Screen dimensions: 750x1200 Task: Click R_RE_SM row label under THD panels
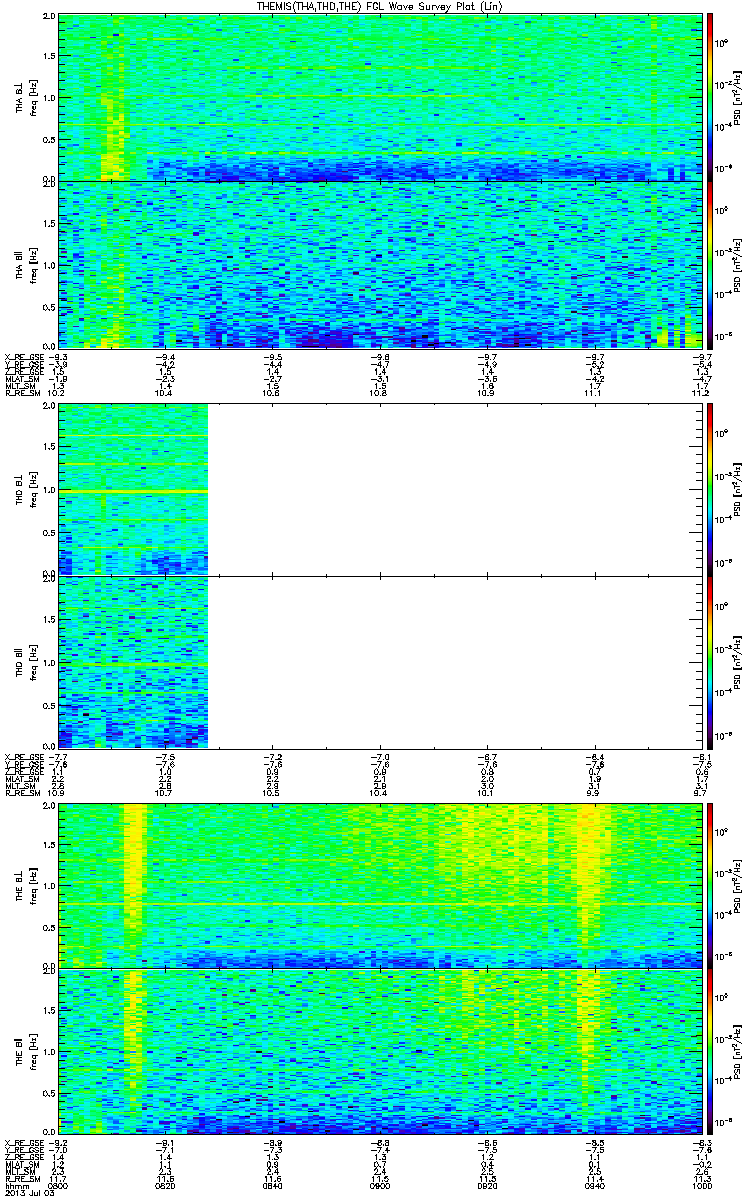tap(25, 792)
